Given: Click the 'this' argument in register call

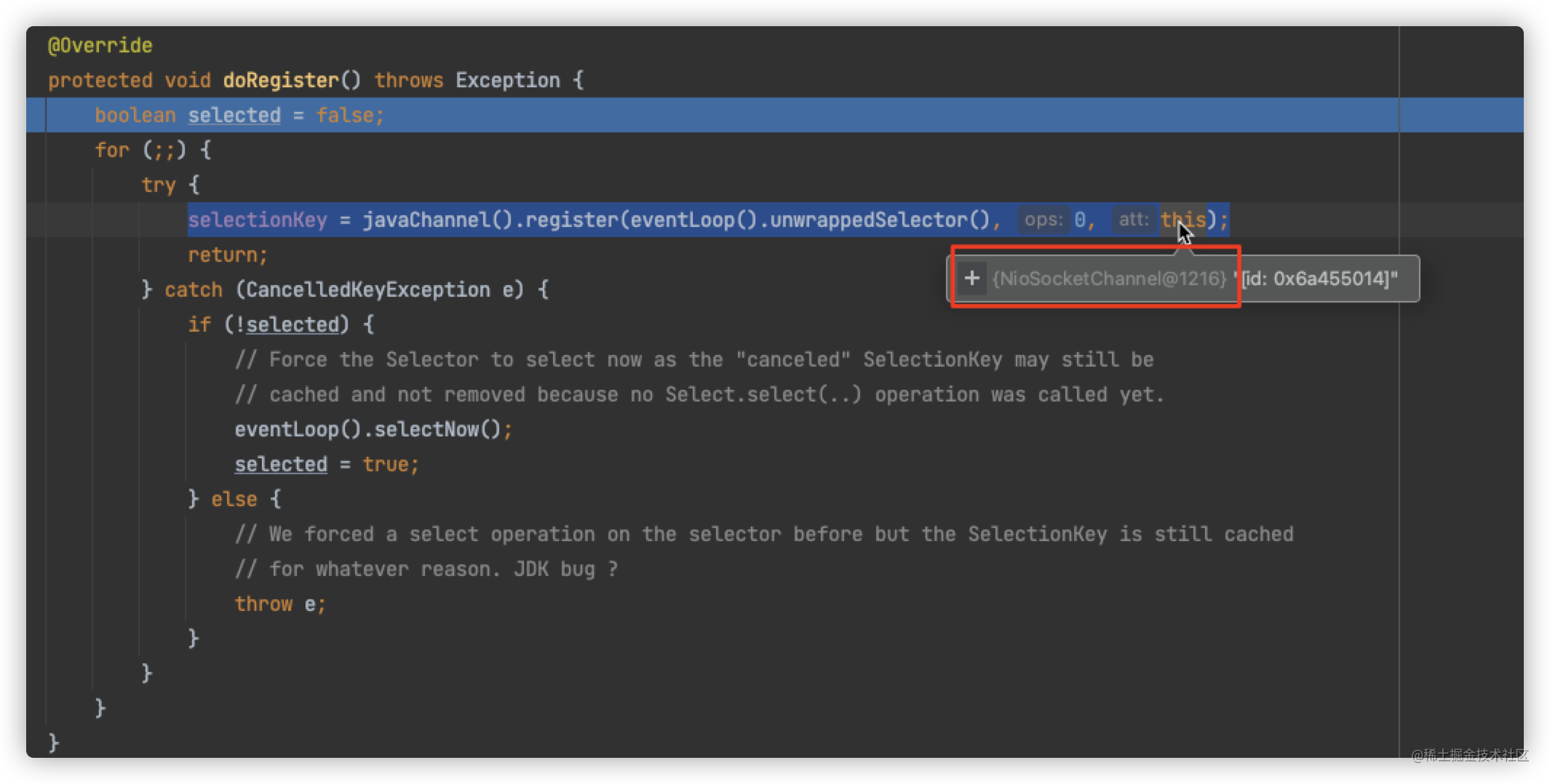Looking at the screenshot, I should click(x=1183, y=220).
